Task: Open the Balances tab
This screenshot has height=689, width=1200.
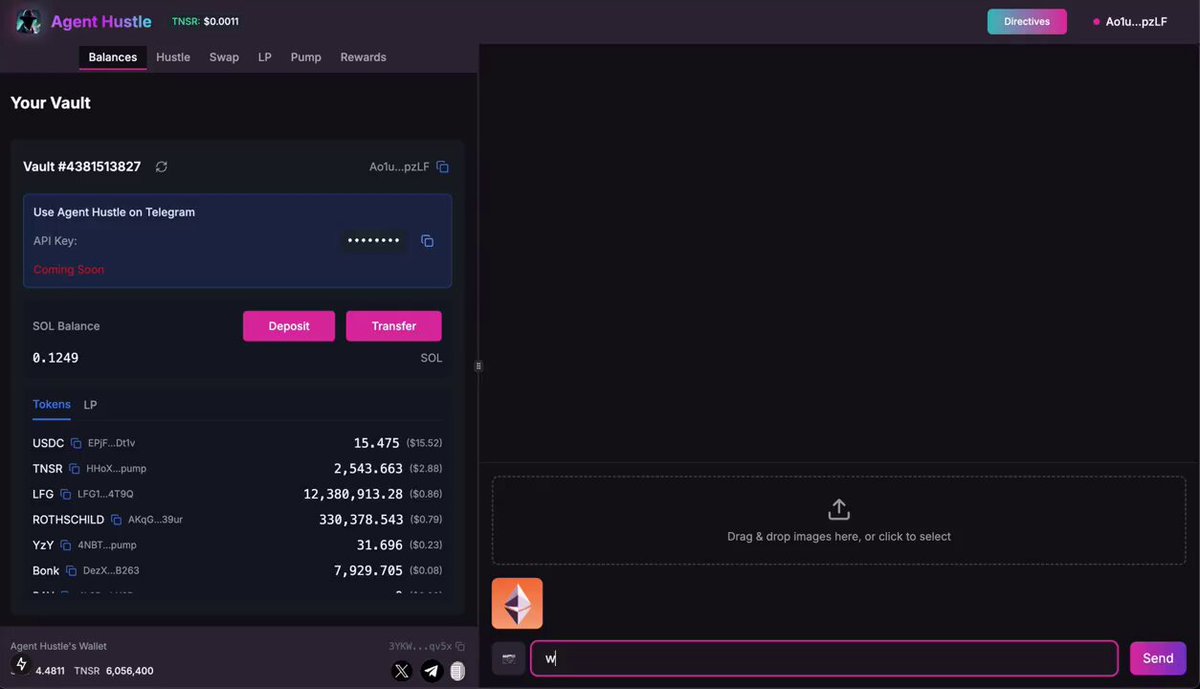Action: 113,57
